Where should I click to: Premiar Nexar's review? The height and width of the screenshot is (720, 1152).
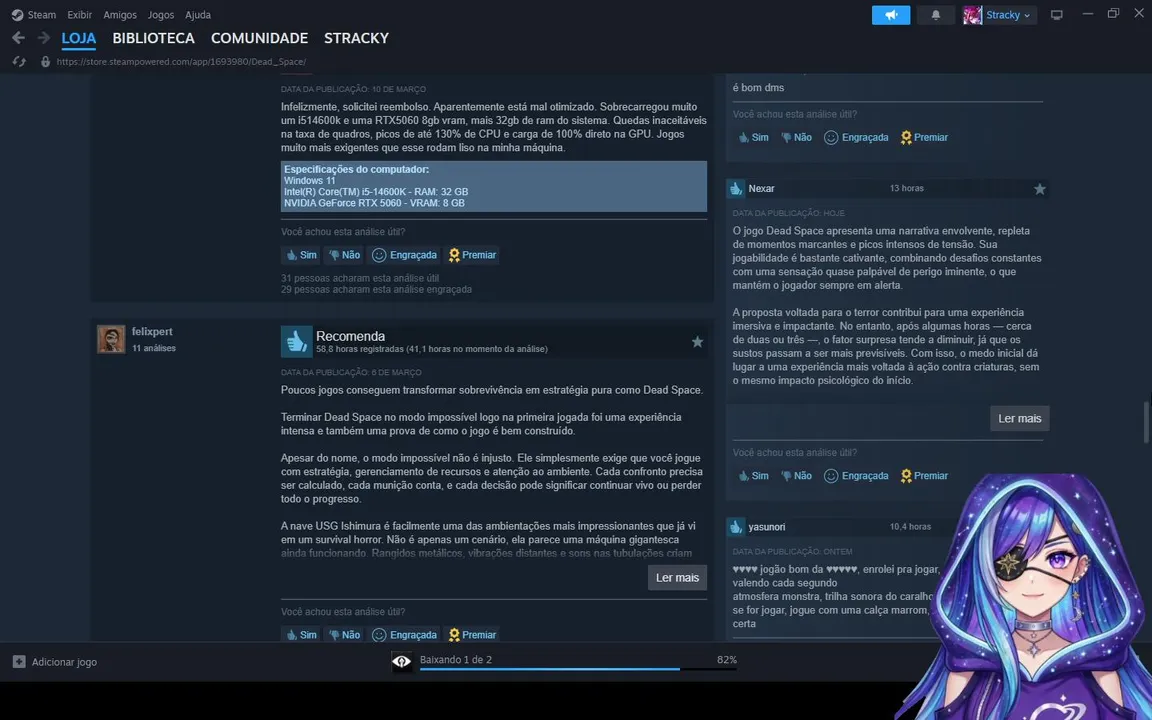tap(924, 476)
